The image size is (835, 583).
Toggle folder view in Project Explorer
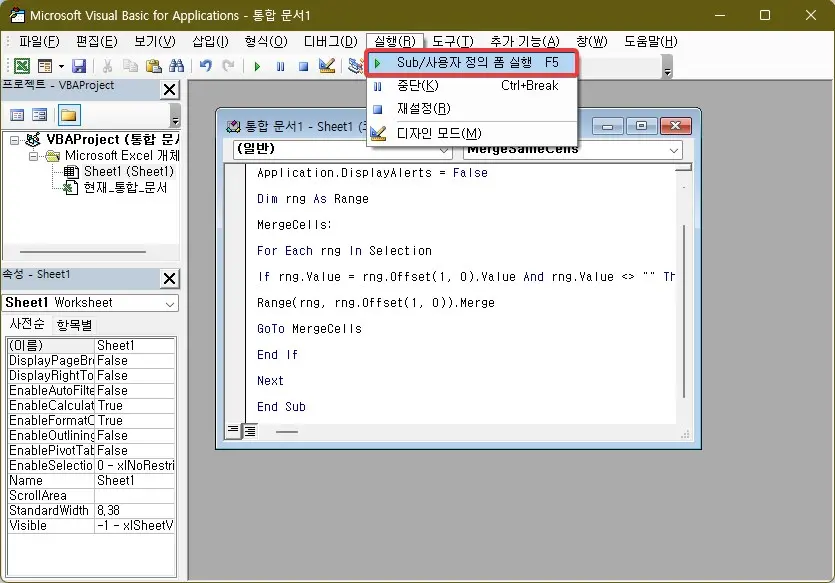pyautogui.click(x=67, y=114)
